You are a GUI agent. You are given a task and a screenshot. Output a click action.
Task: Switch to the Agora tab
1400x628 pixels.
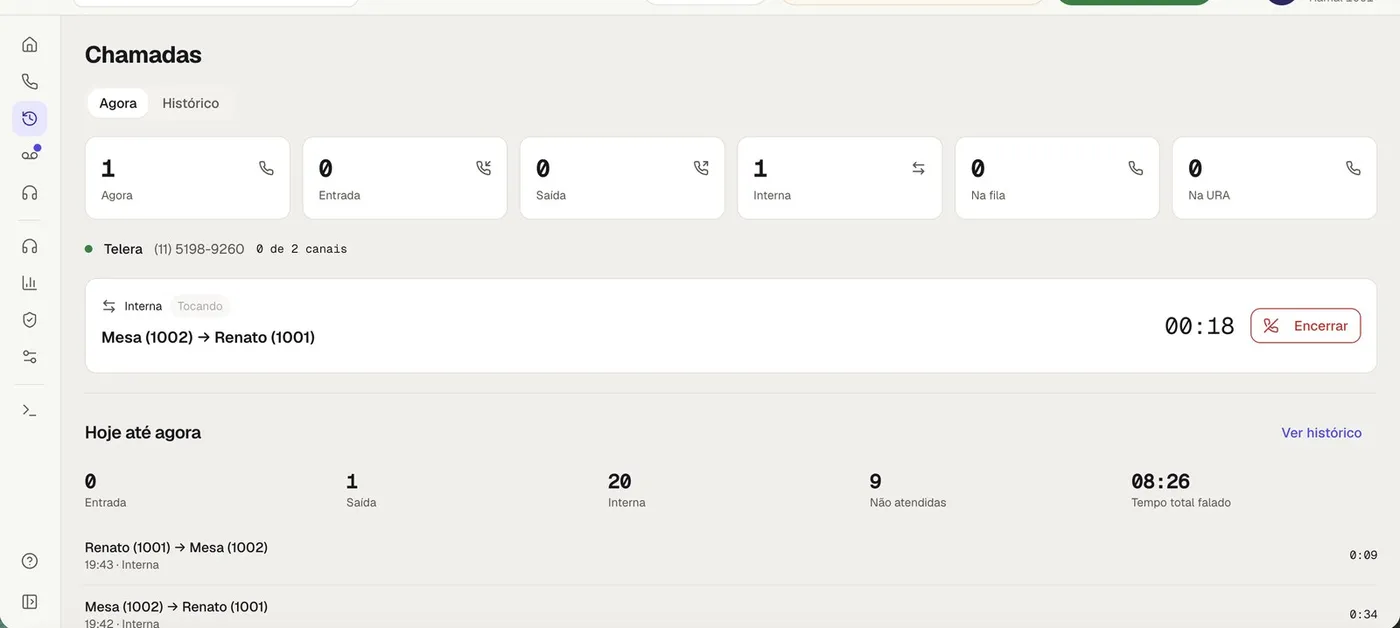pos(118,103)
